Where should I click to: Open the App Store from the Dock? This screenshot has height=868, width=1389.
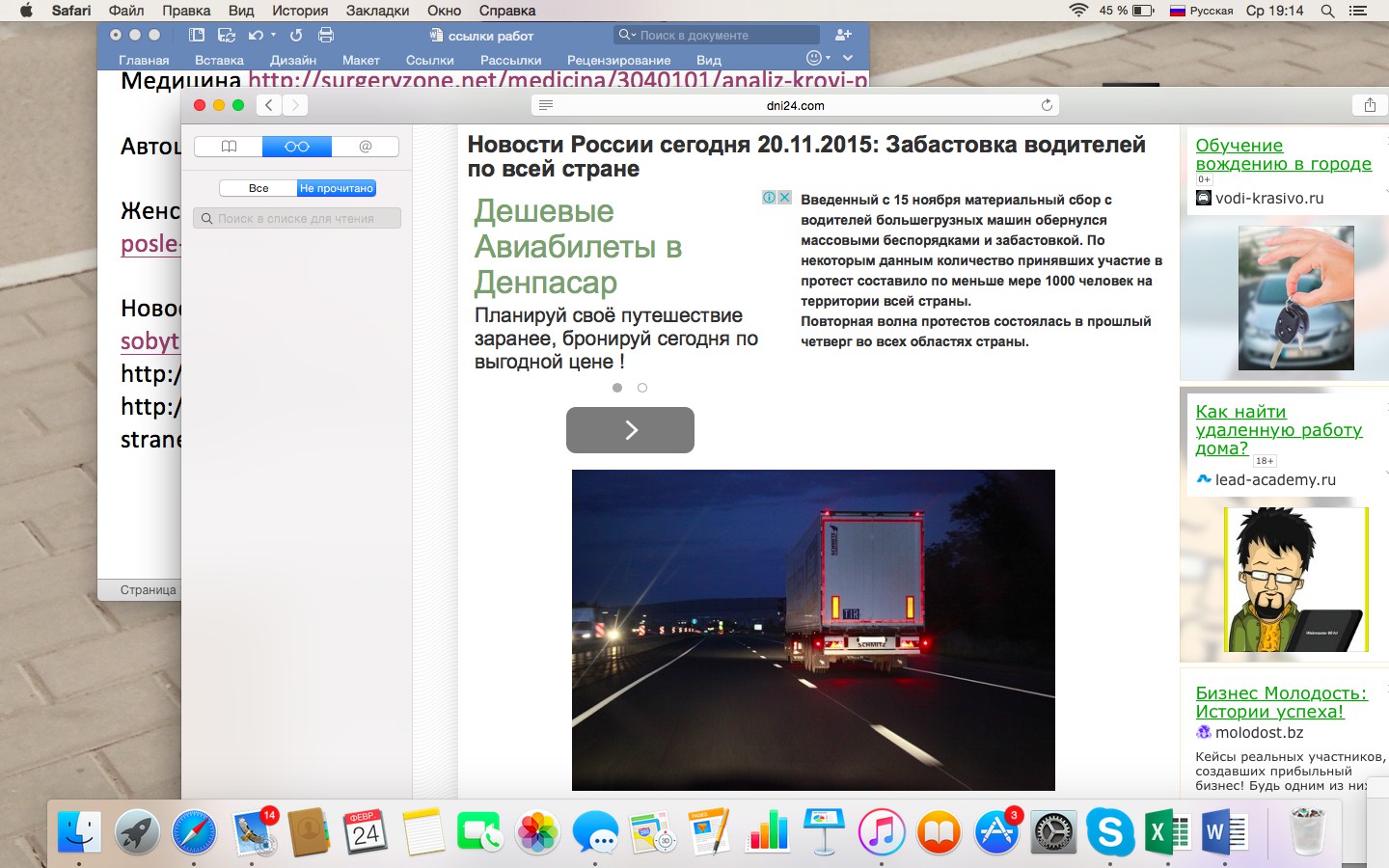point(995,830)
